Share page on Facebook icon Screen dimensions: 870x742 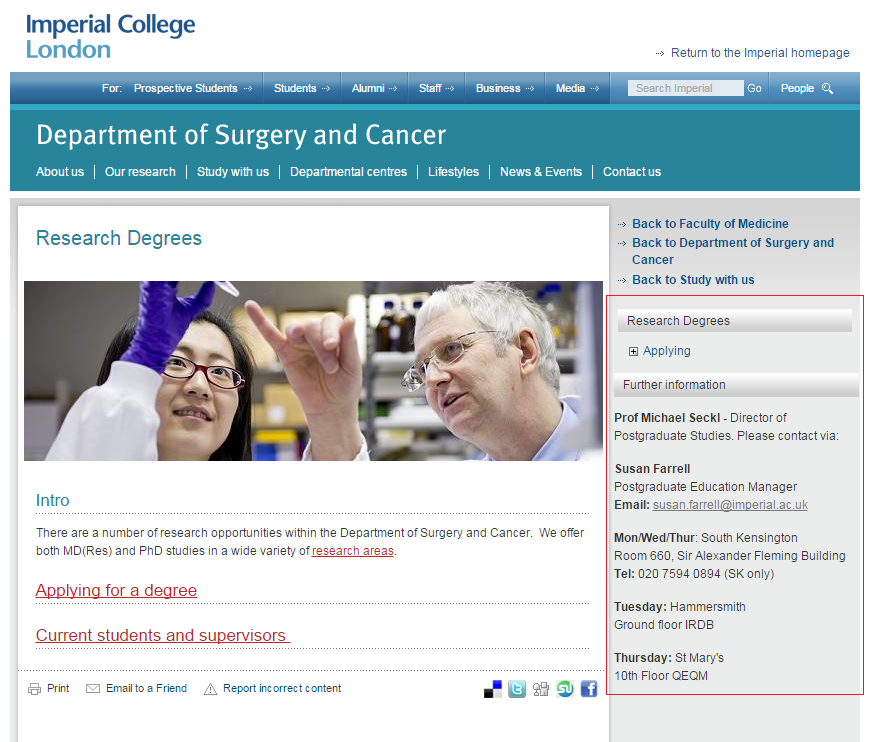pyautogui.click(x=589, y=689)
